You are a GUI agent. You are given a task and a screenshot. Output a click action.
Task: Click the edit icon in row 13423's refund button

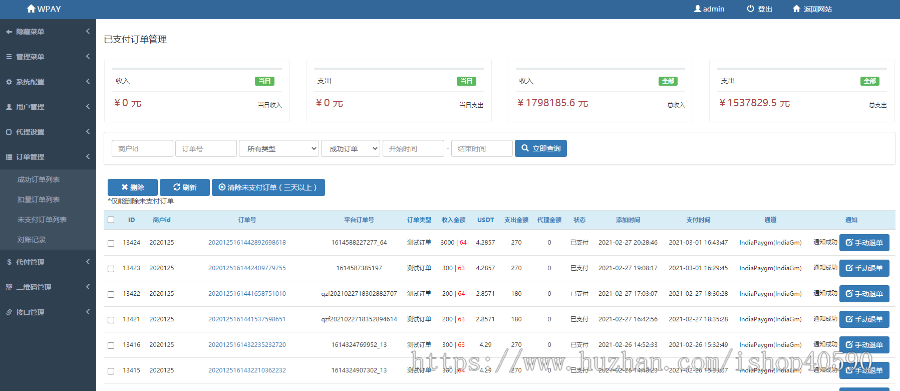[x=849, y=269]
